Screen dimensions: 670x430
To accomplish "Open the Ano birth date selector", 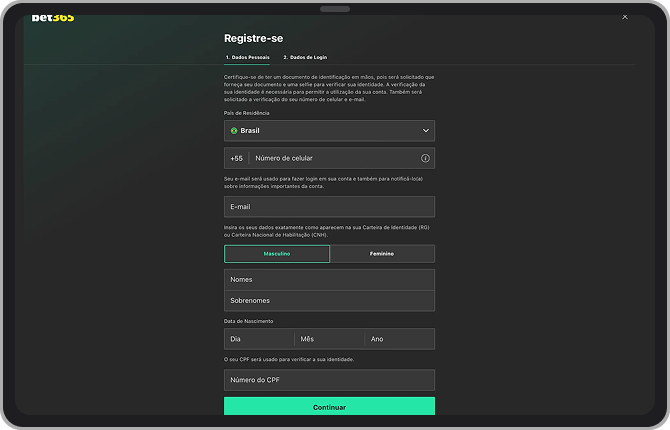I will pyautogui.click(x=400, y=339).
